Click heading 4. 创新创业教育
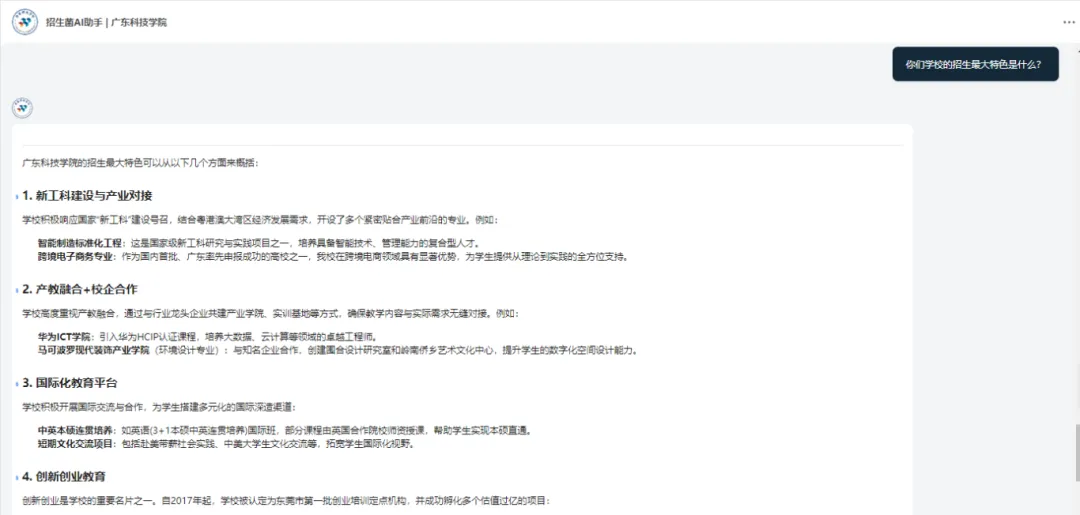The width and height of the screenshot is (1080, 515). coord(63,476)
